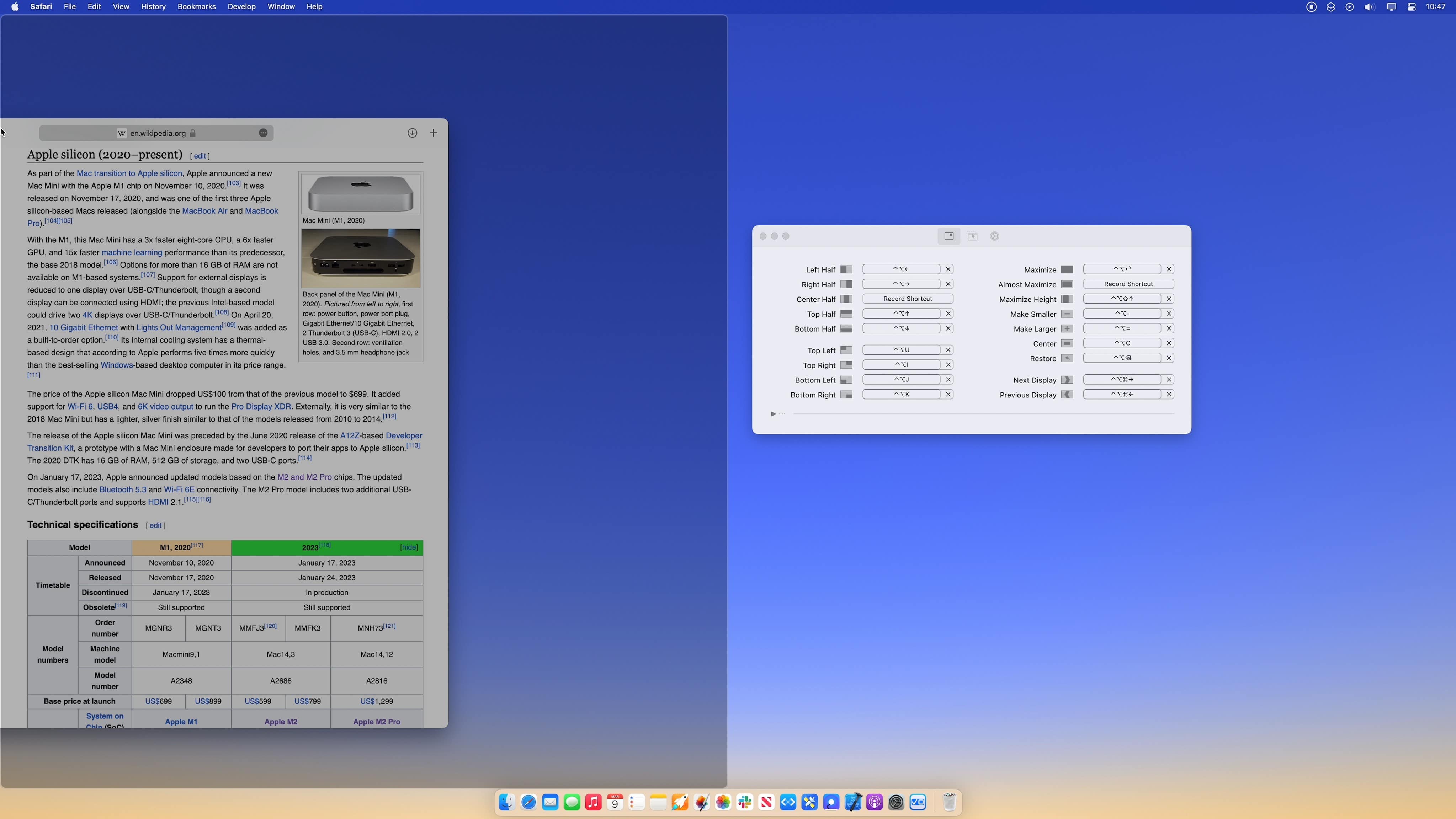Expand the extra shortcuts disclosure triangle

click(773, 414)
